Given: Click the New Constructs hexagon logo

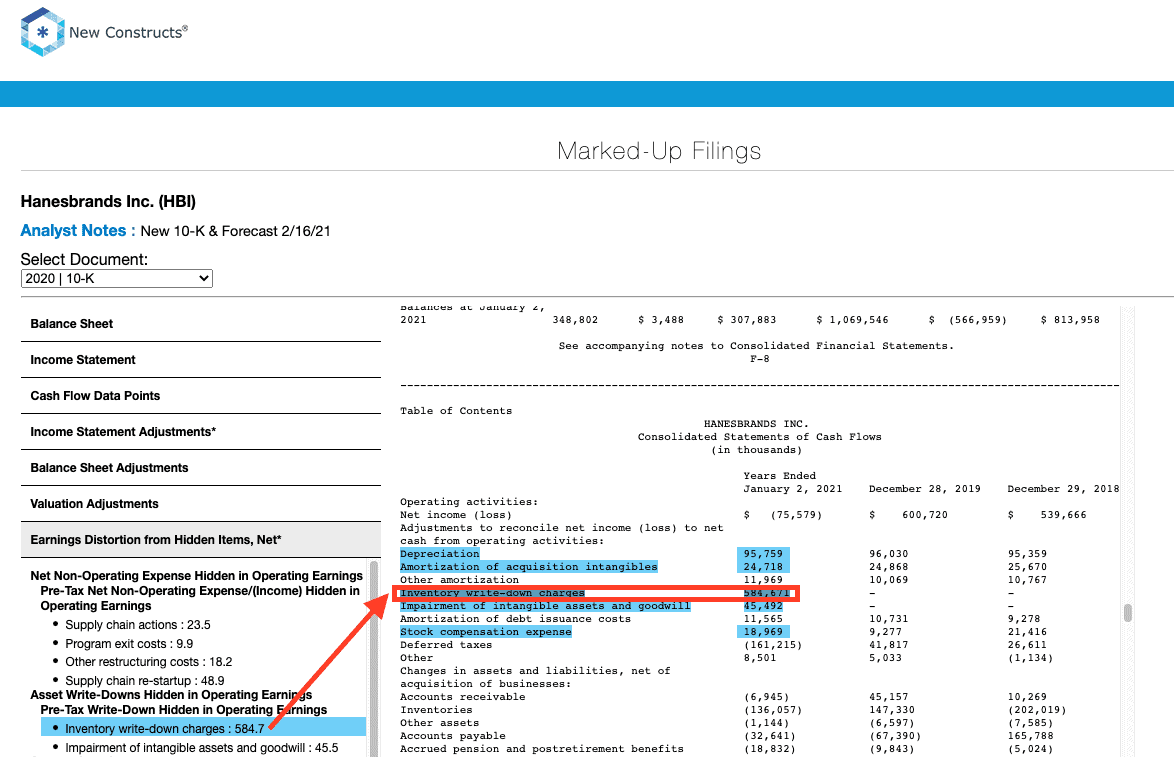Looking at the screenshot, I should [x=43, y=32].
